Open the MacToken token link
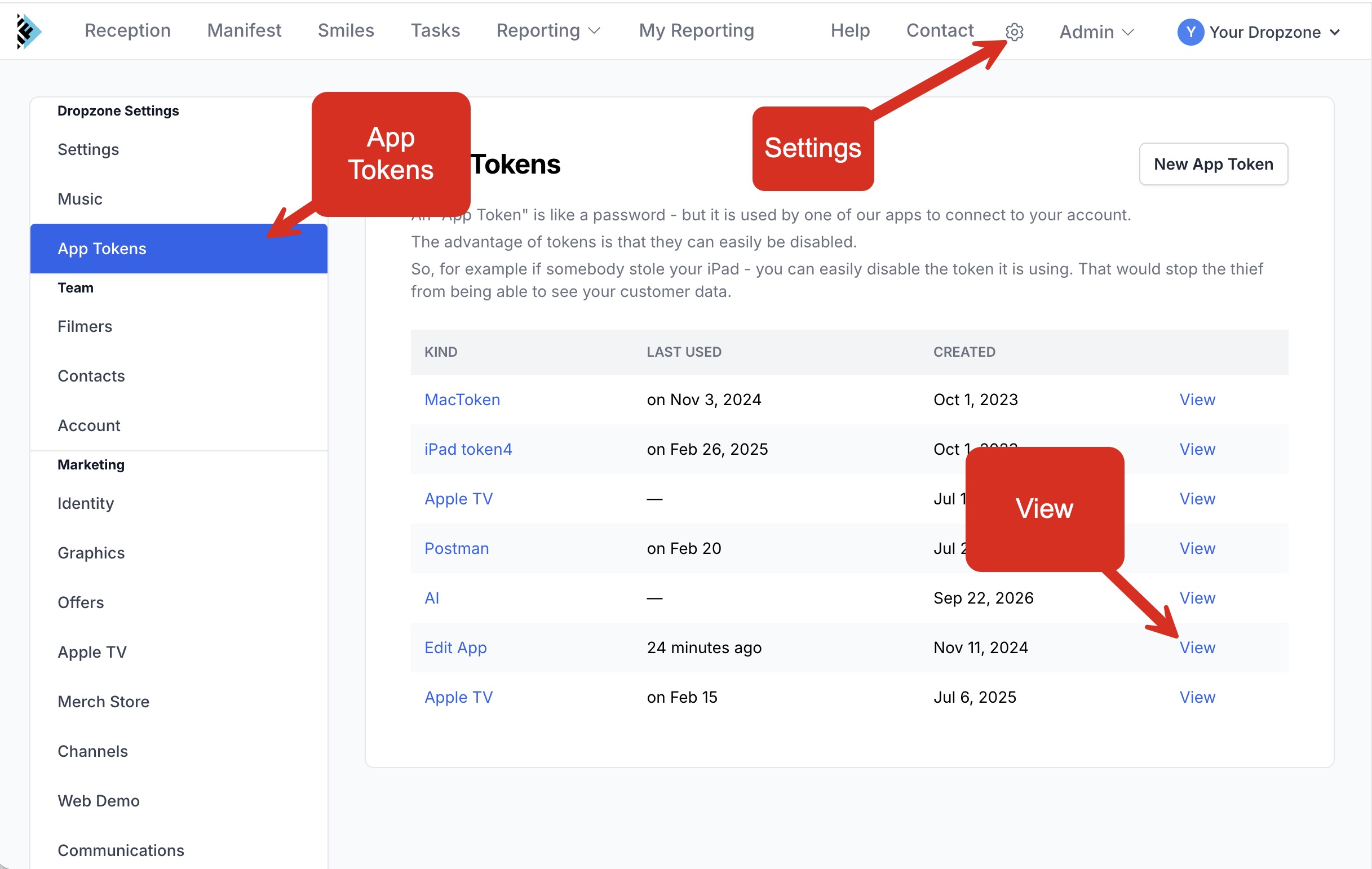 (462, 400)
